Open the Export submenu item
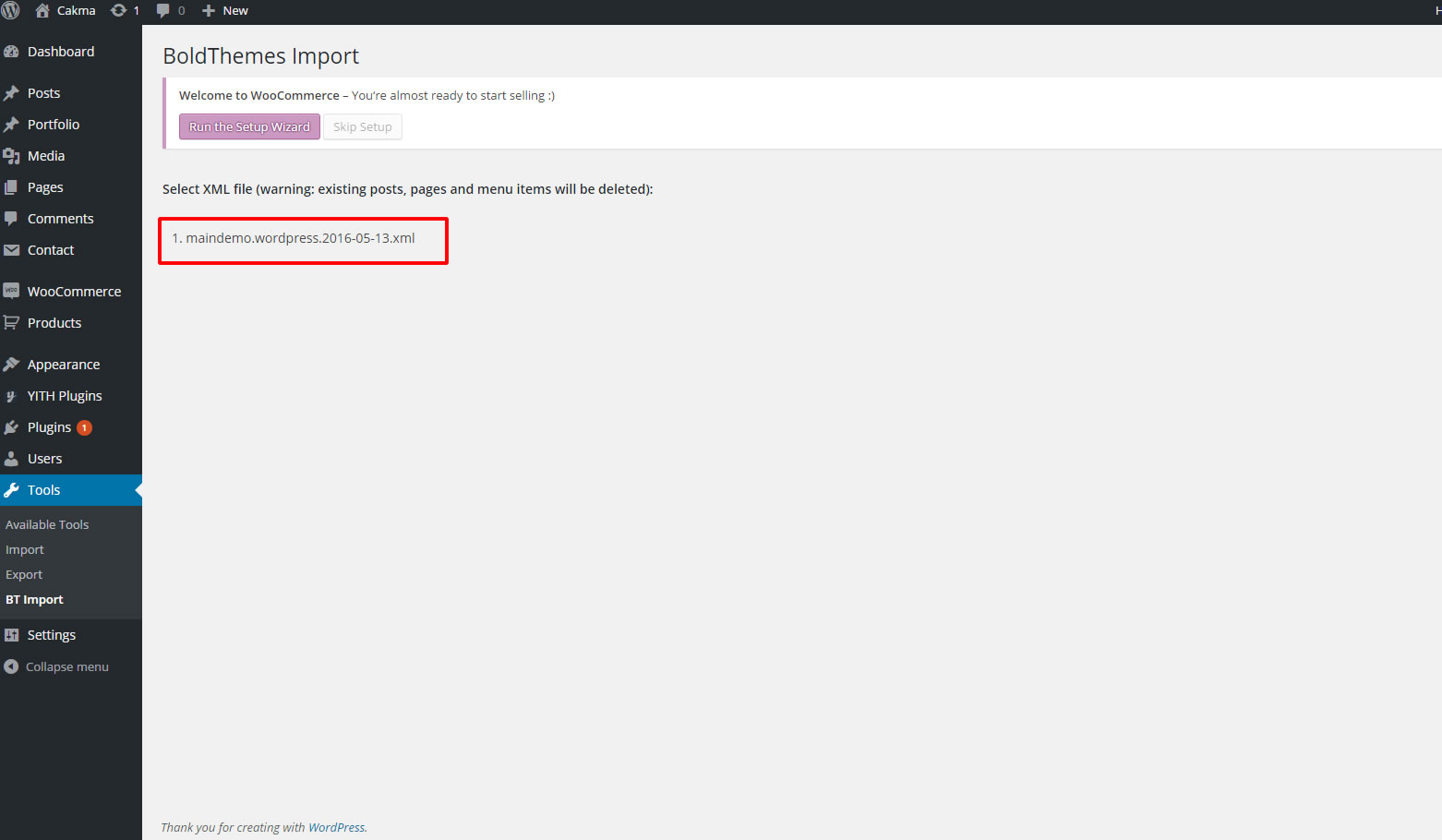The width and height of the screenshot is (1442, 840). pos(24,574)
